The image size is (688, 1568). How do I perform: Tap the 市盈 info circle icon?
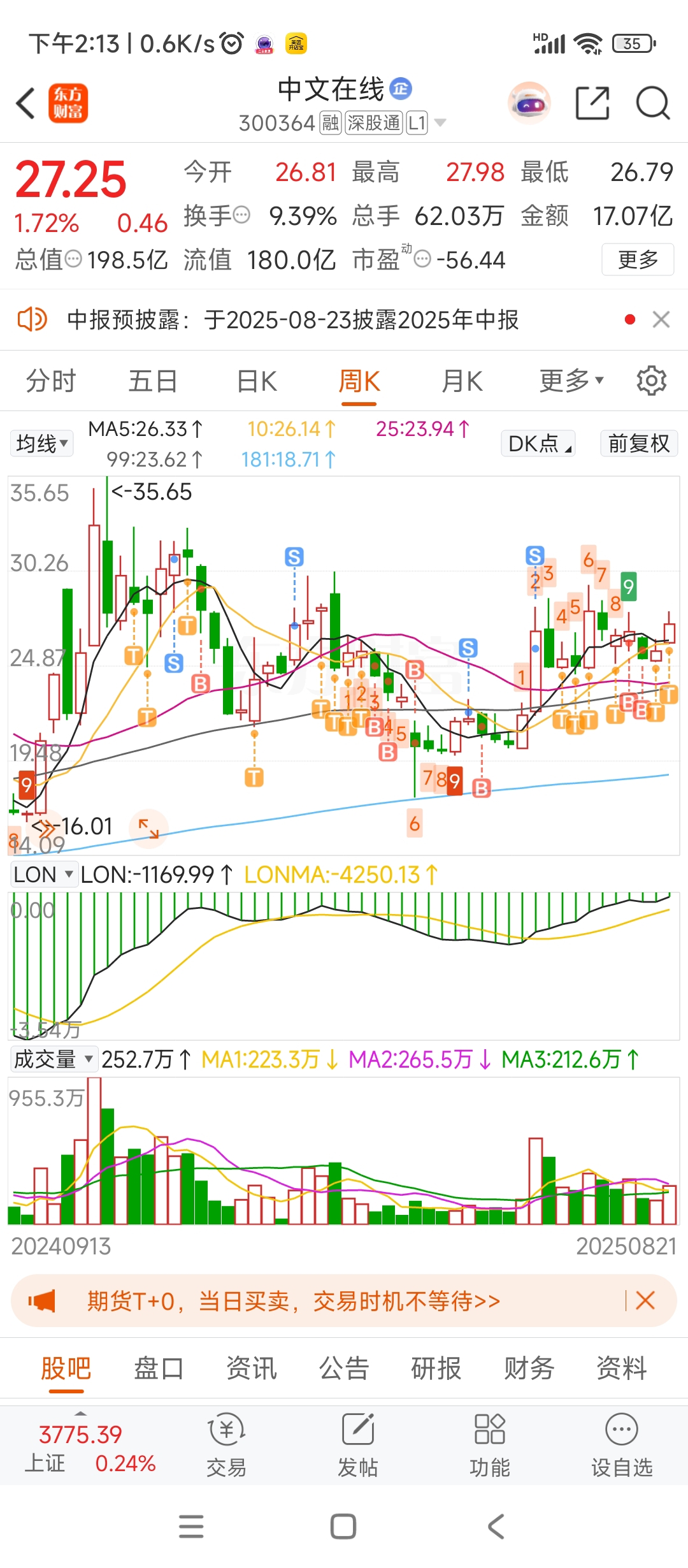422,259
